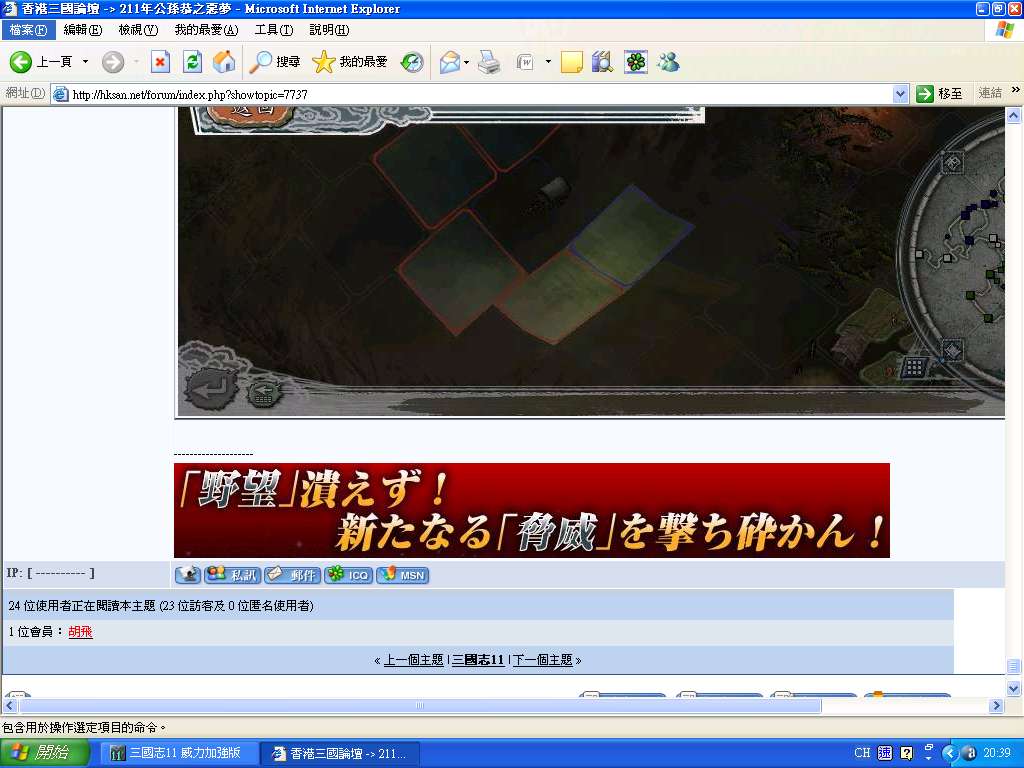Screen dimensions: 1024x768
Task: Click the 郵件 email button
Action: coord(293,575)
